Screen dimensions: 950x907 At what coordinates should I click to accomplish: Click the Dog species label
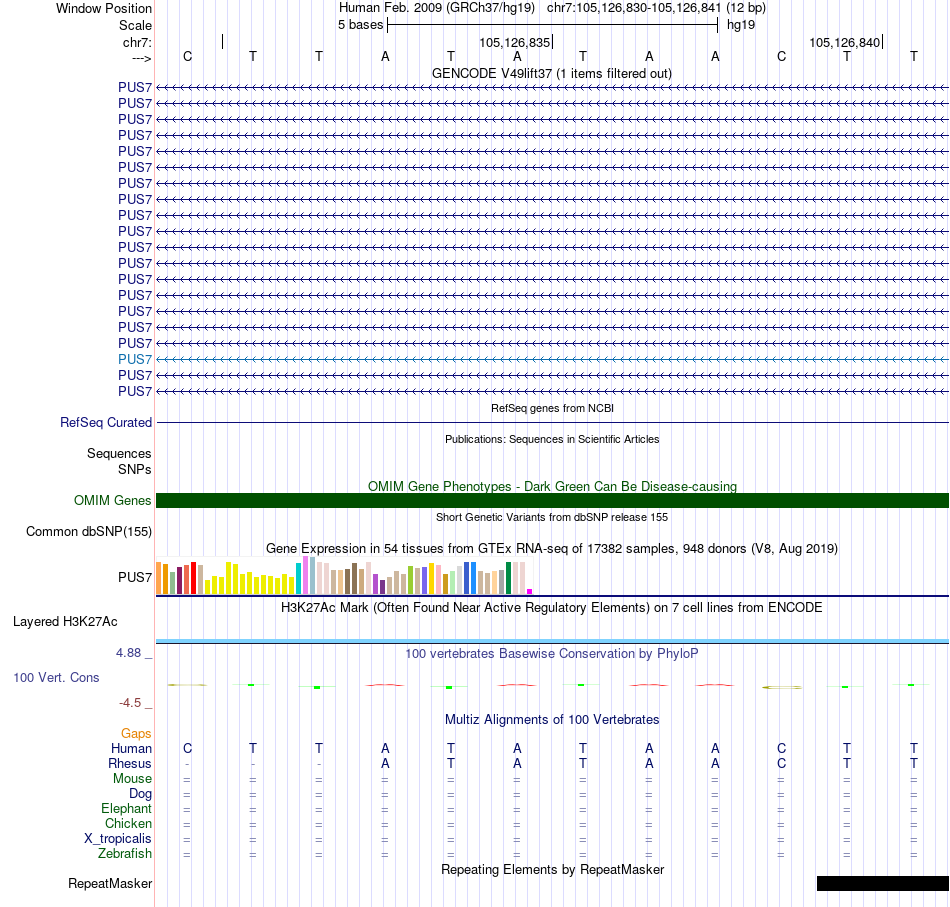tap(140, 794)
